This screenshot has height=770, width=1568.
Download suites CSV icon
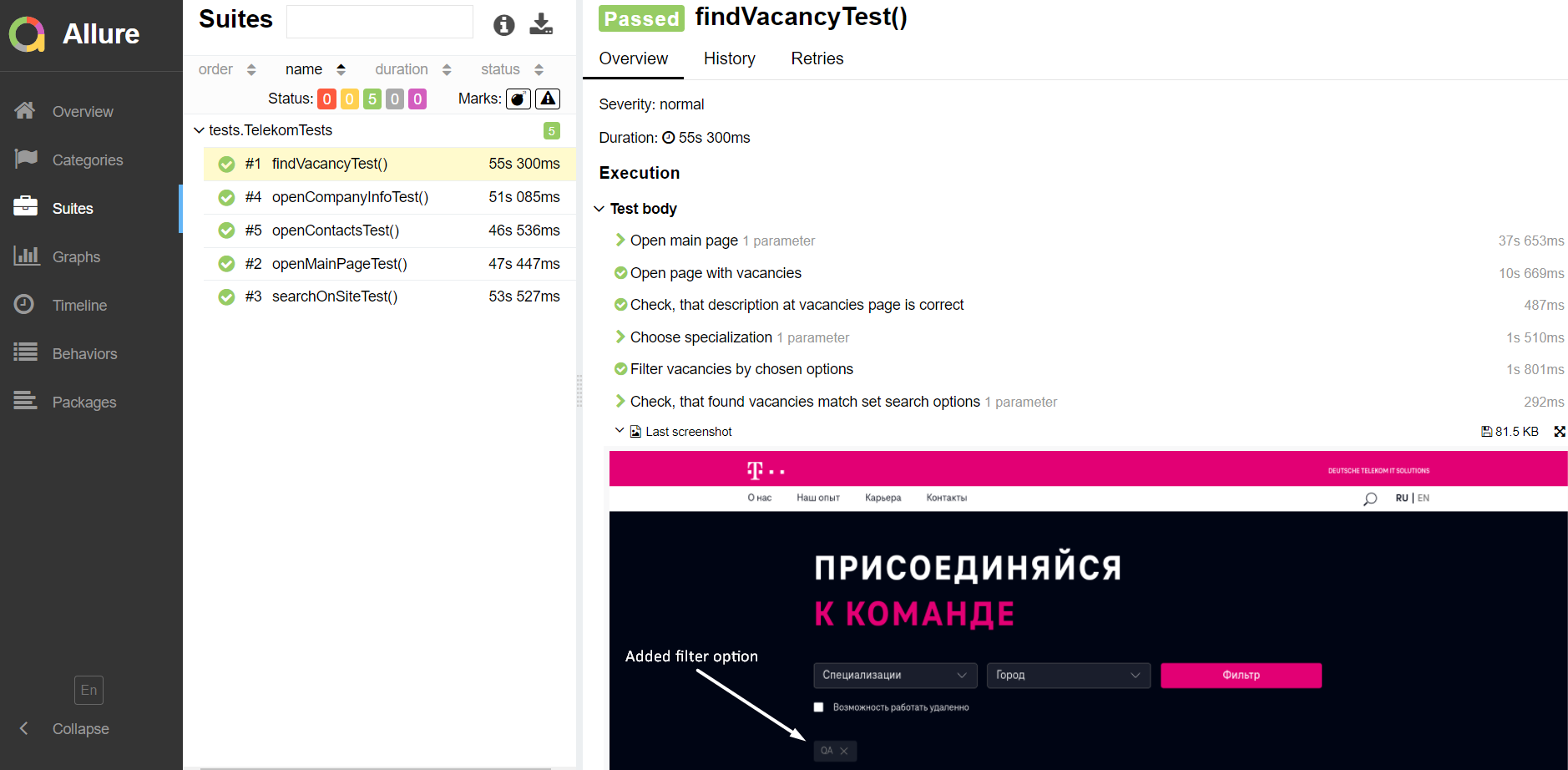tap(541, 24)
